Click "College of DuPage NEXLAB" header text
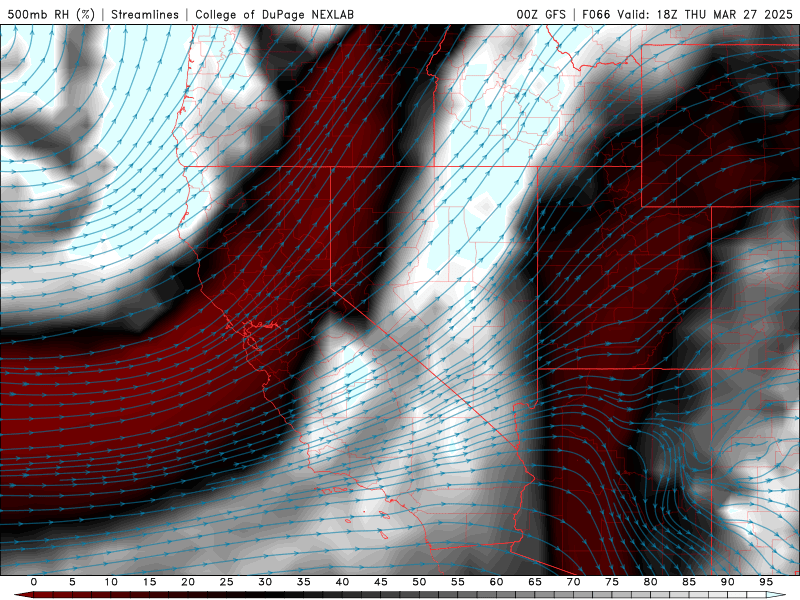The height and width of the screenshot is (600, 800). click(x=274, y=14)
